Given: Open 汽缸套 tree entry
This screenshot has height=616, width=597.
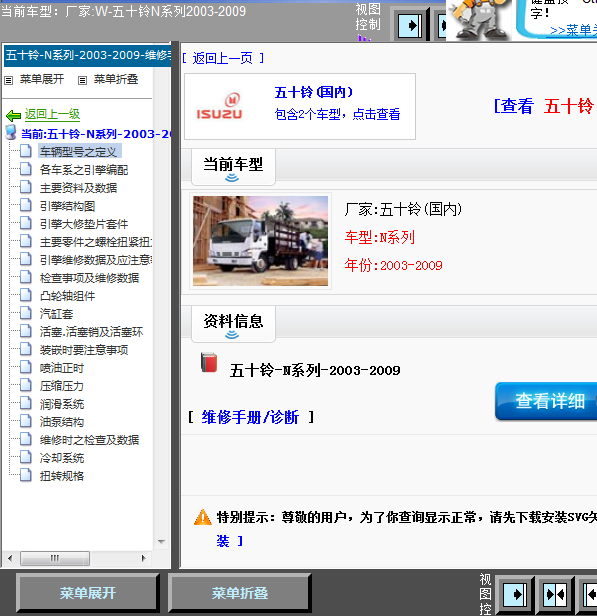Looking at the screenshot, I should click(x=57, y=314).
